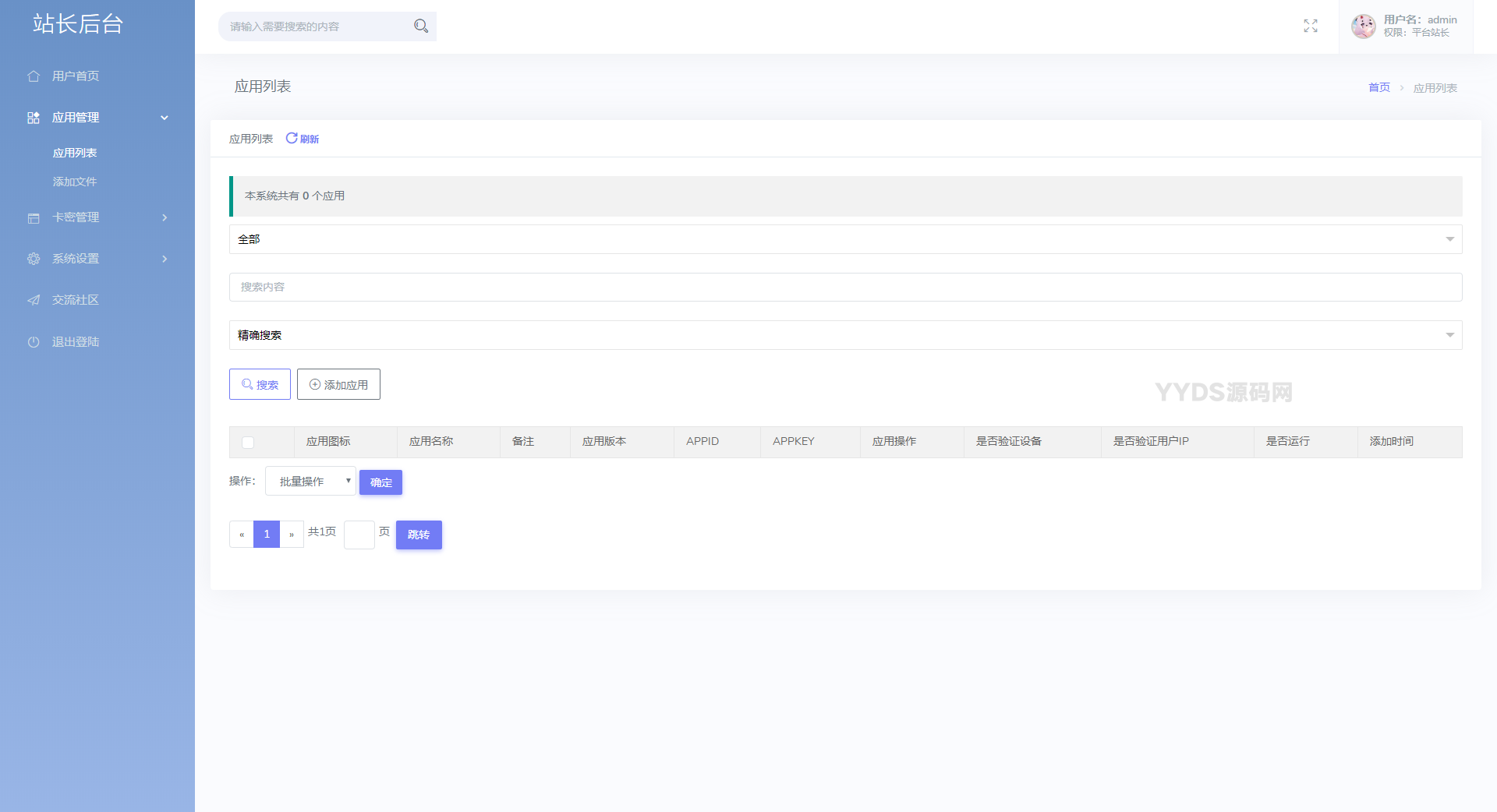This screenshot has width=1497, height=812.
Task: Open the 精确搜索 mode dropdown
Action: pyautogui.click(x=845, y=335)
